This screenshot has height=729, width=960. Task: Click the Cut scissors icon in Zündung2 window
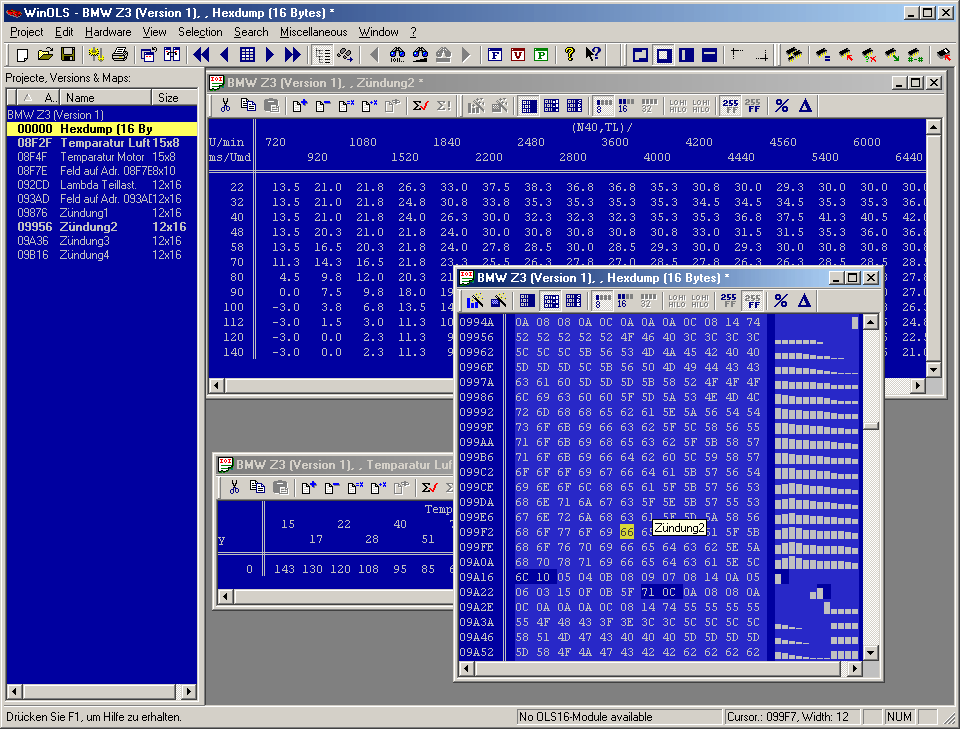tap(226, 105)
